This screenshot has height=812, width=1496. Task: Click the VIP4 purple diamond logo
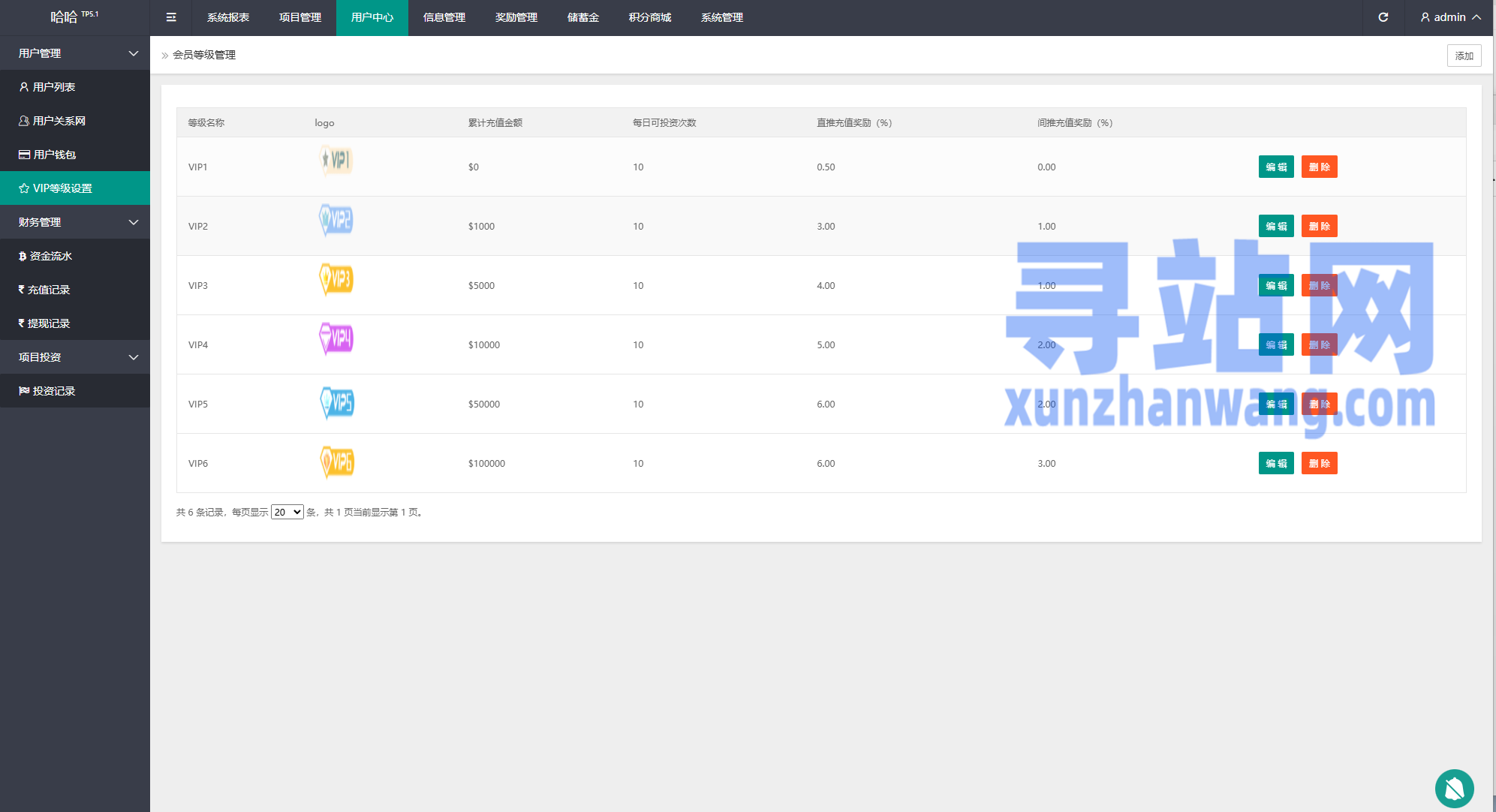coord(336,338)
